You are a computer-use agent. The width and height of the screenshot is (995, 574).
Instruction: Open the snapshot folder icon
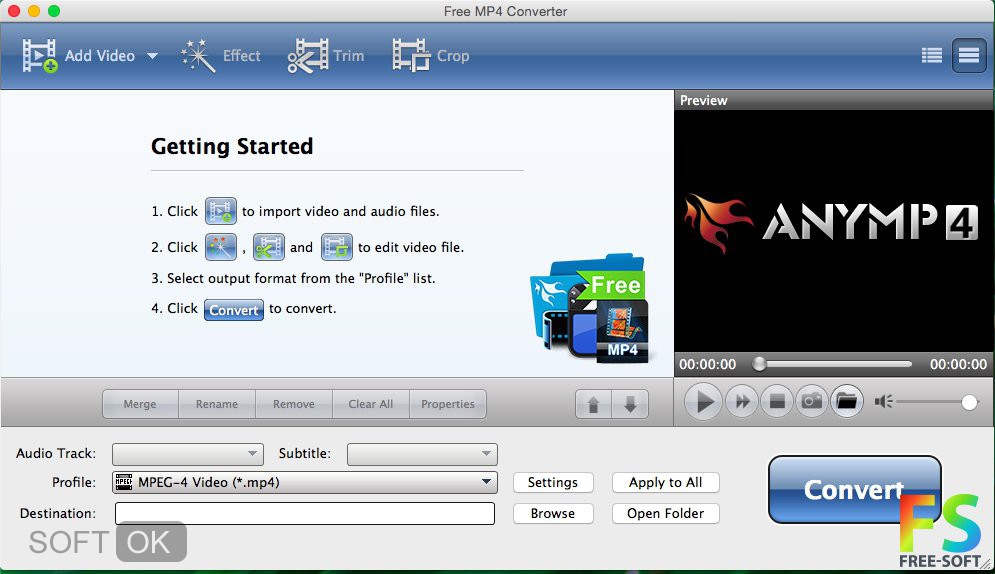point(847,401)
